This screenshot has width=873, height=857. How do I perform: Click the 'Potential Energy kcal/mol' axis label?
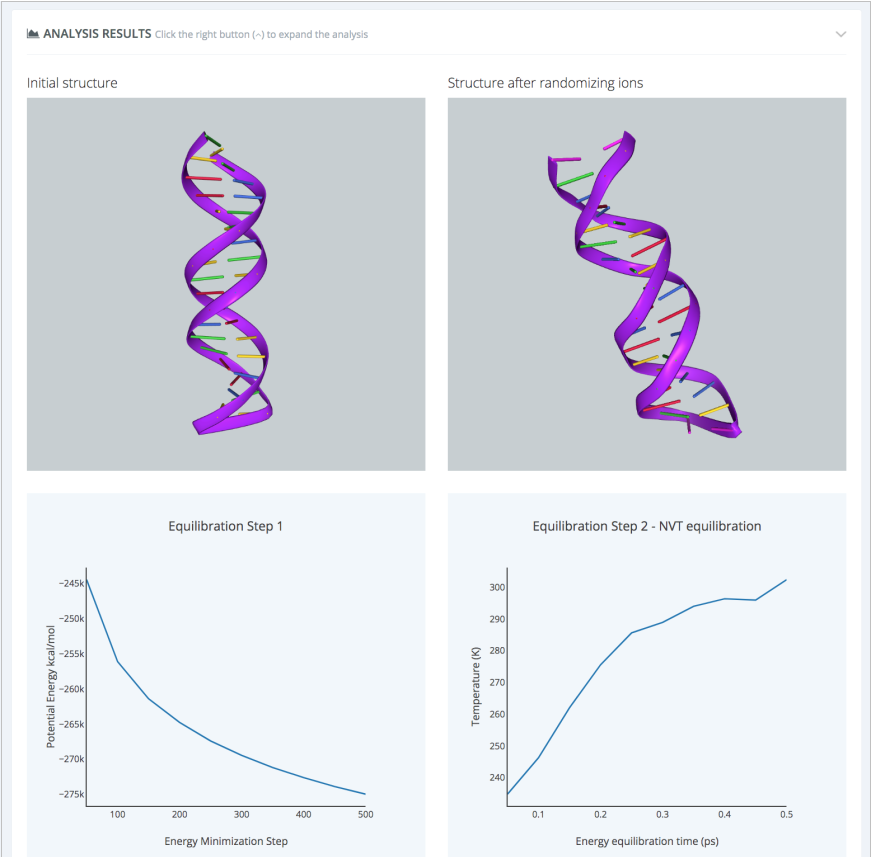coord(51,687)
